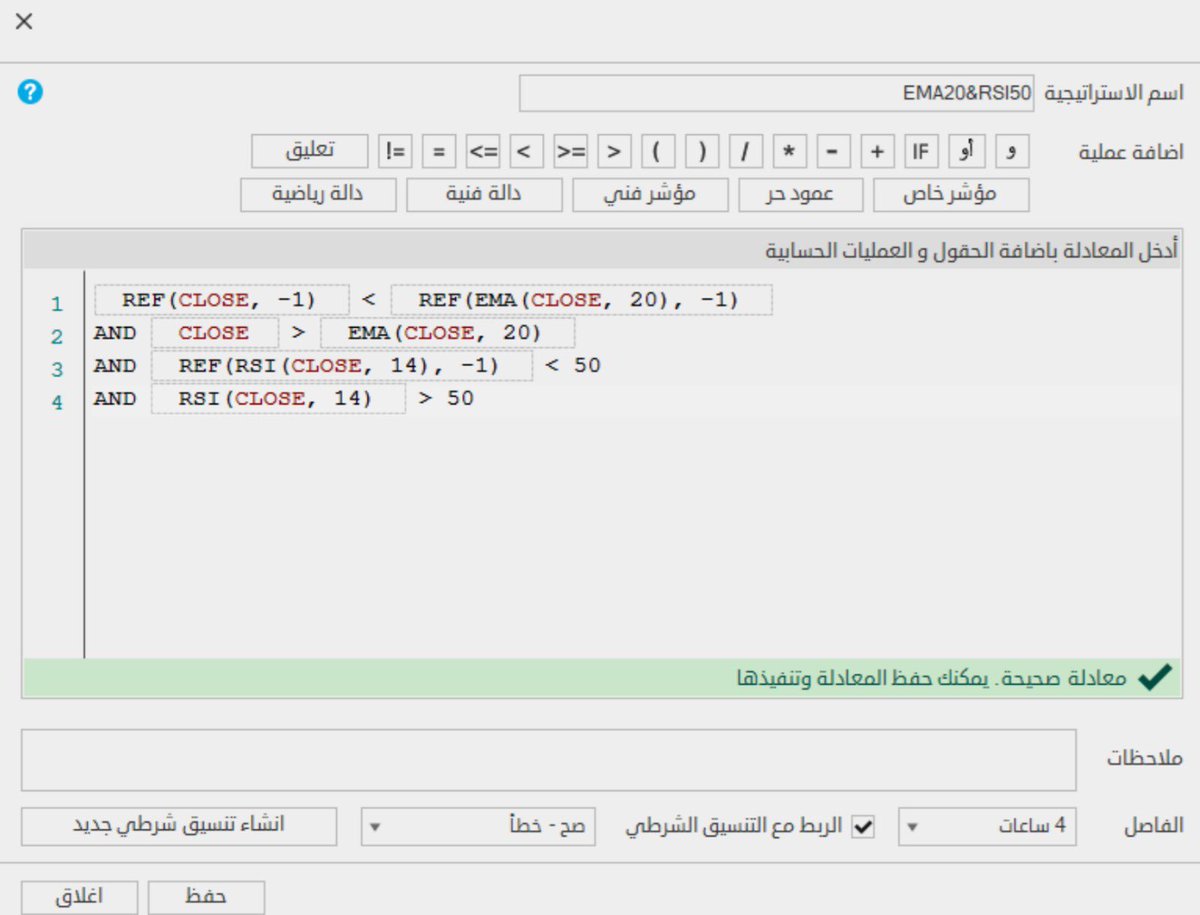Image resolution: width=1200 pixels, height=915 pixels.
Task: Select the standalone CLOSE token on line 2
Action: point(215,333)
